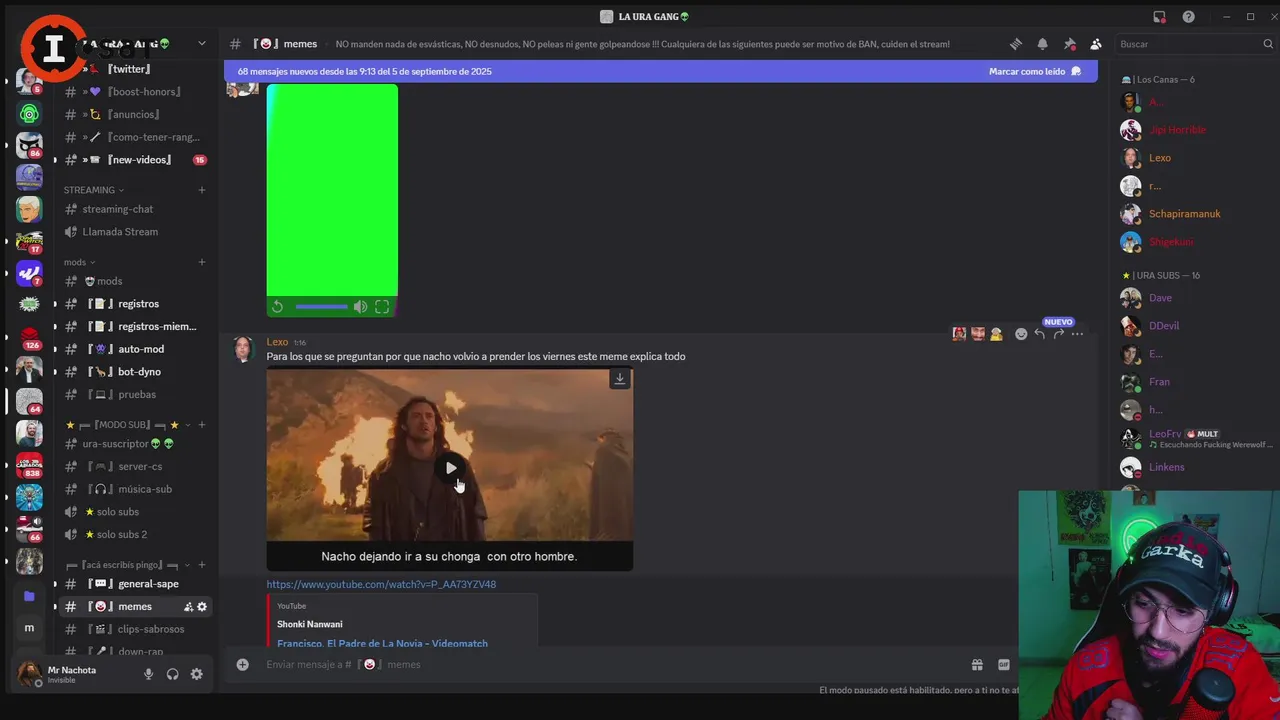Viewport: 1280px width, 720px height.
Task: Expand the server name dropdown
Action: pos(201,44)
